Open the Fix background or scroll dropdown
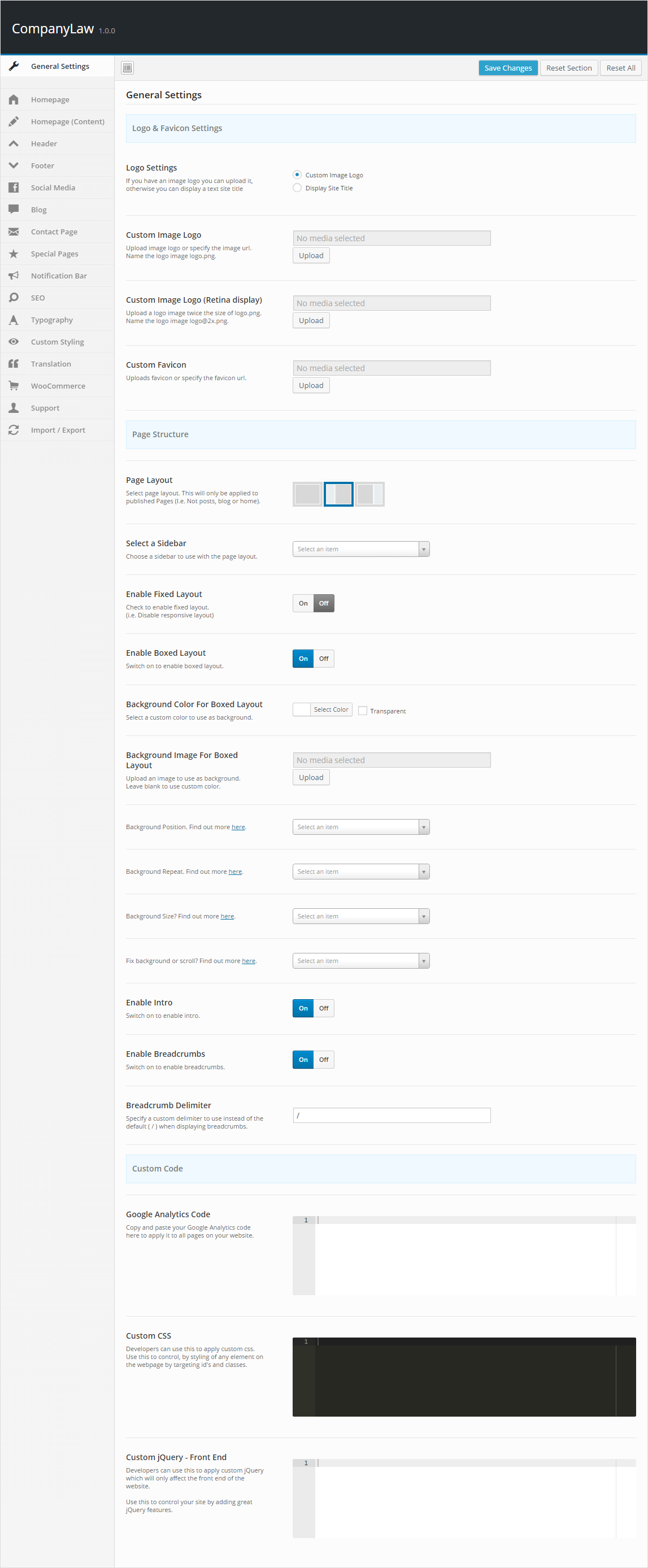 (x=361, y=961)
